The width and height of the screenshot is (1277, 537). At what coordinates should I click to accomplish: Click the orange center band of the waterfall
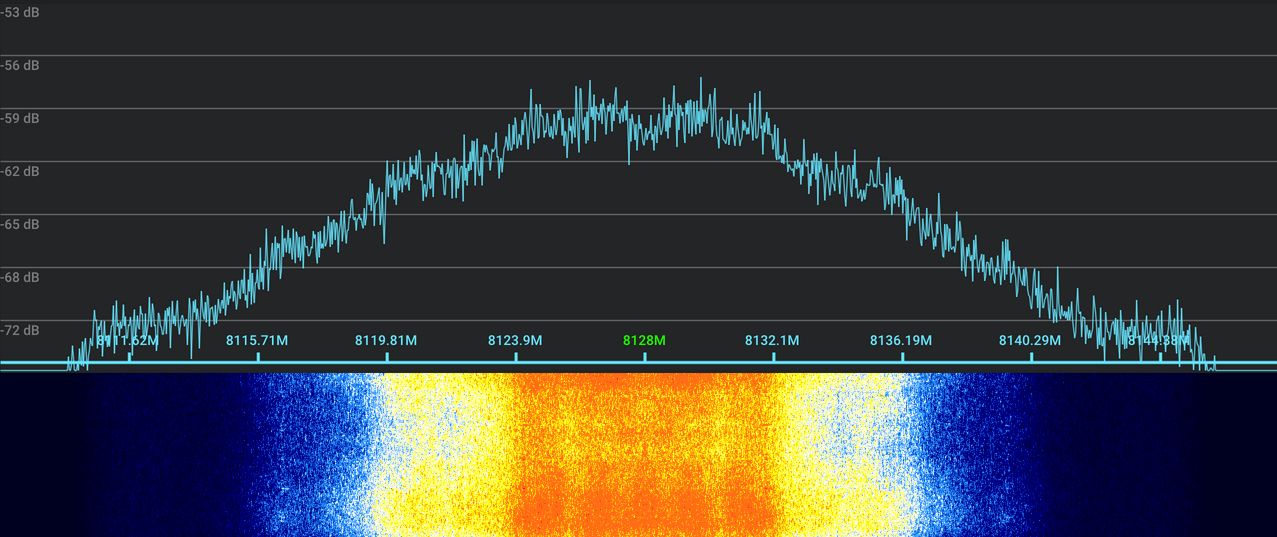coord(644,455)
